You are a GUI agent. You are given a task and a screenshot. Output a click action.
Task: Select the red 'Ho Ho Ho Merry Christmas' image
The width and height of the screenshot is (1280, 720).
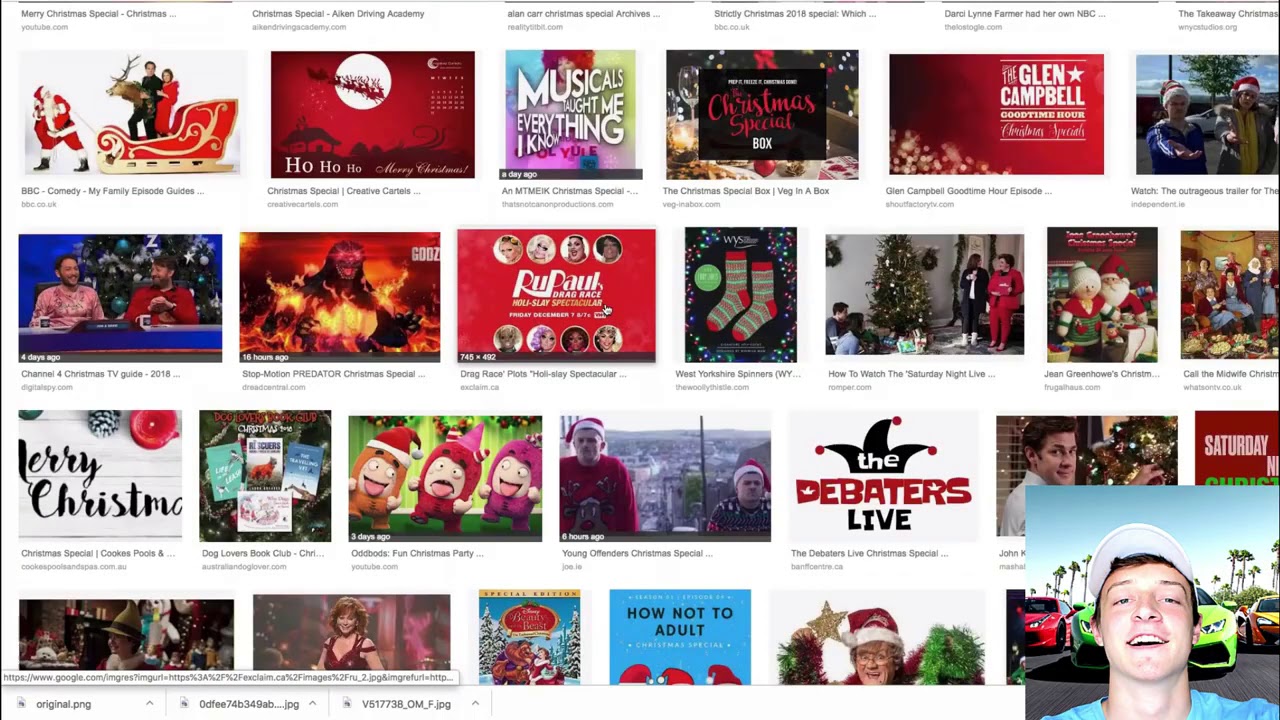(x=372, y=115)
